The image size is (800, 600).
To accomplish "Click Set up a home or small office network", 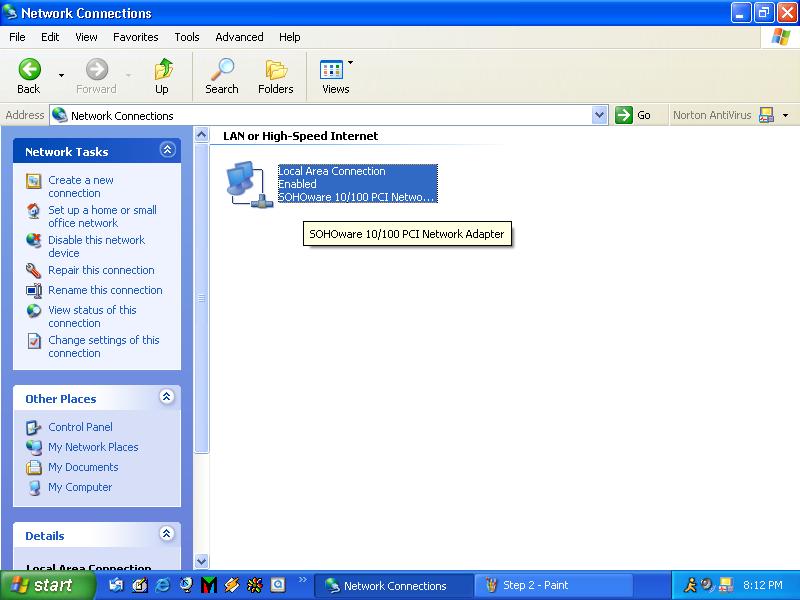I will [x=102, y=216].
